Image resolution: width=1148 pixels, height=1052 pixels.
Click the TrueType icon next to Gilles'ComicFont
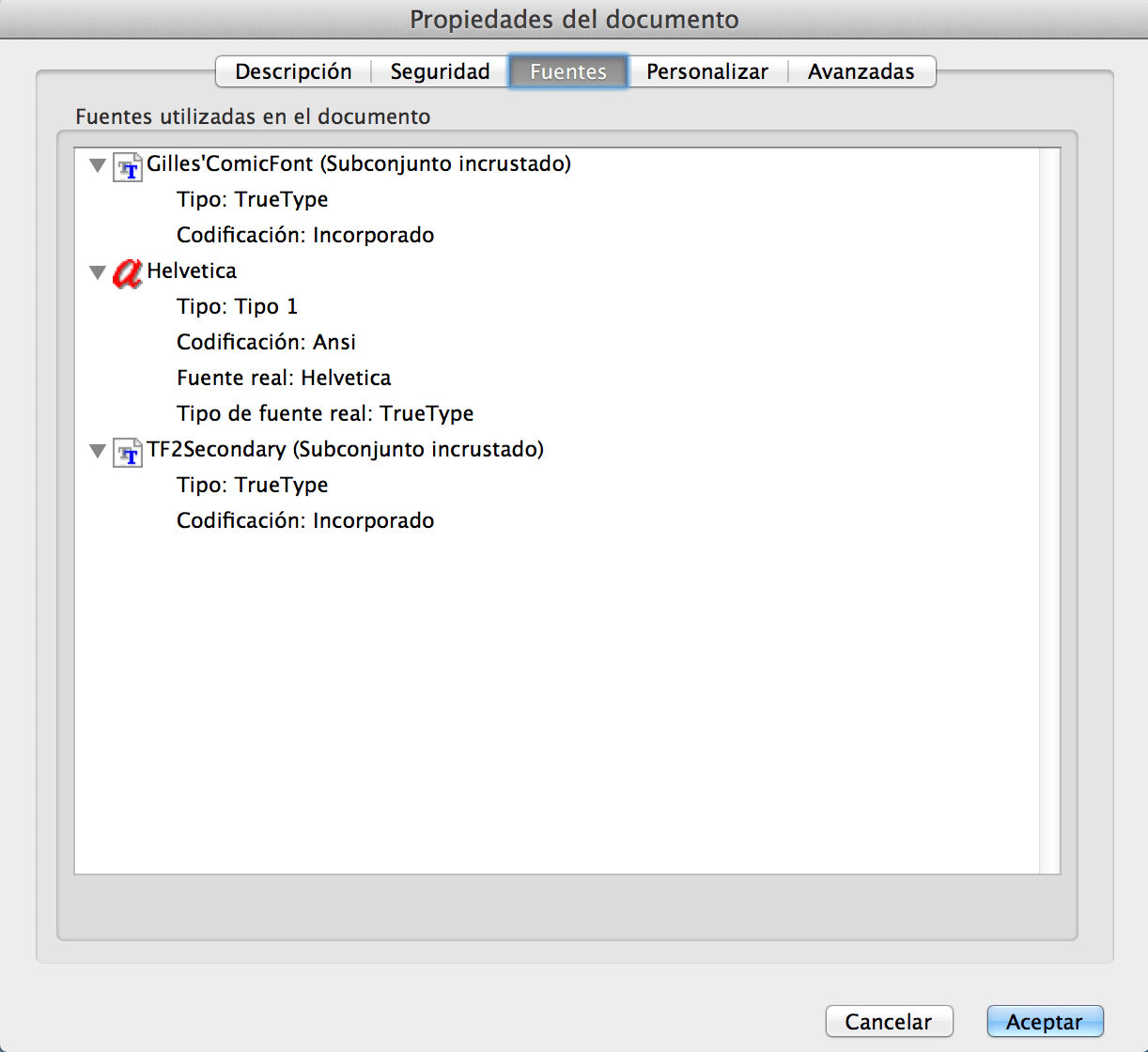click(x=126, y=164)
